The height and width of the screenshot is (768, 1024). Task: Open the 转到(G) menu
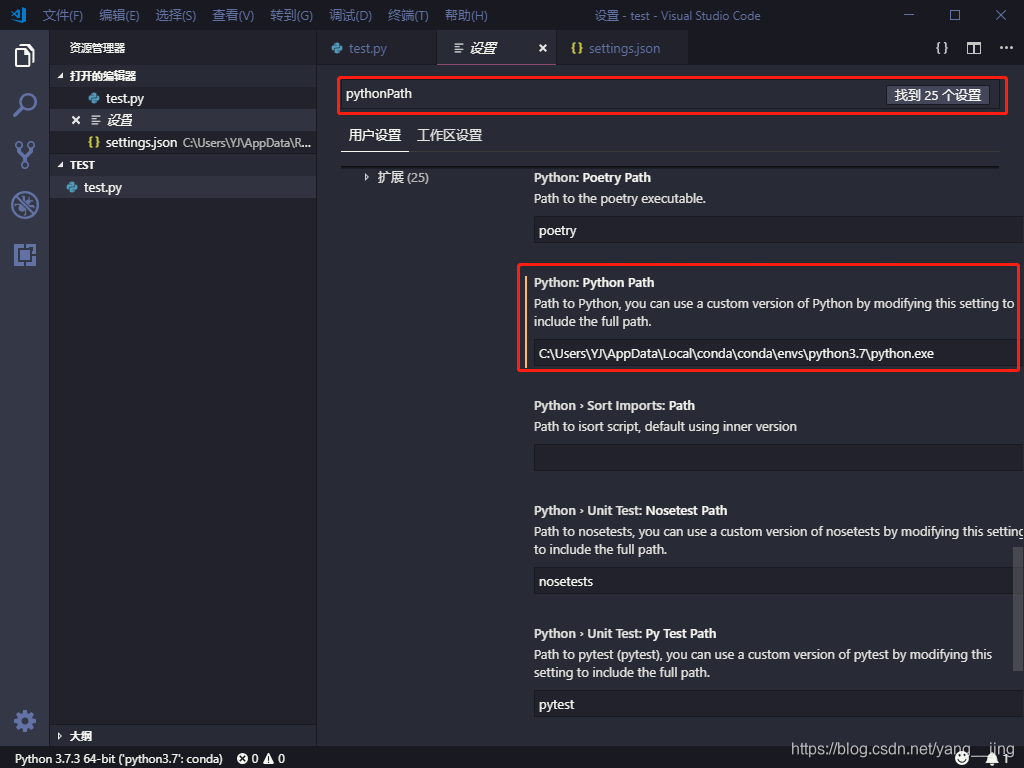[x=291, y=16]
